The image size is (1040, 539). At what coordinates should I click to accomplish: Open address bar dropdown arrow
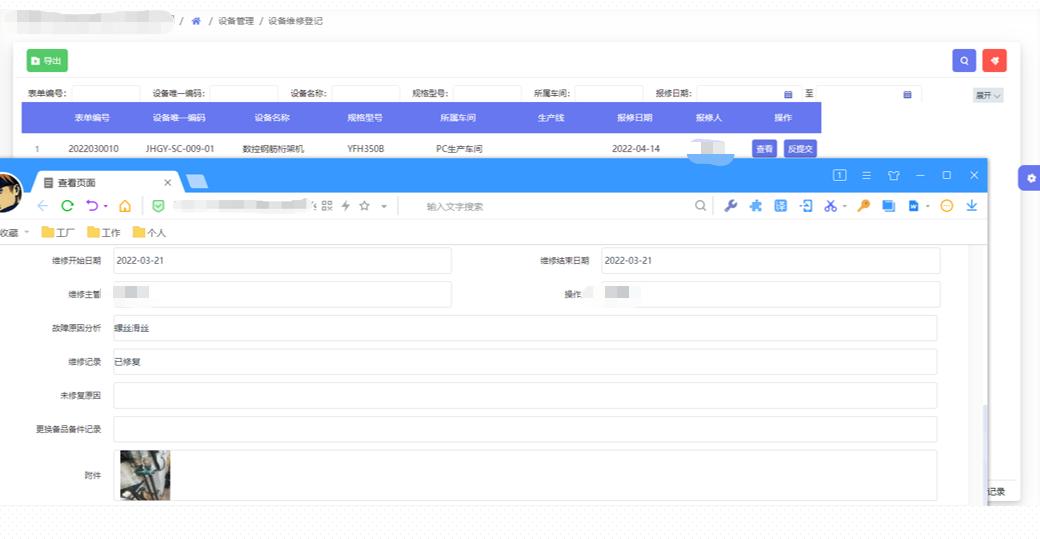coord(384,206)
